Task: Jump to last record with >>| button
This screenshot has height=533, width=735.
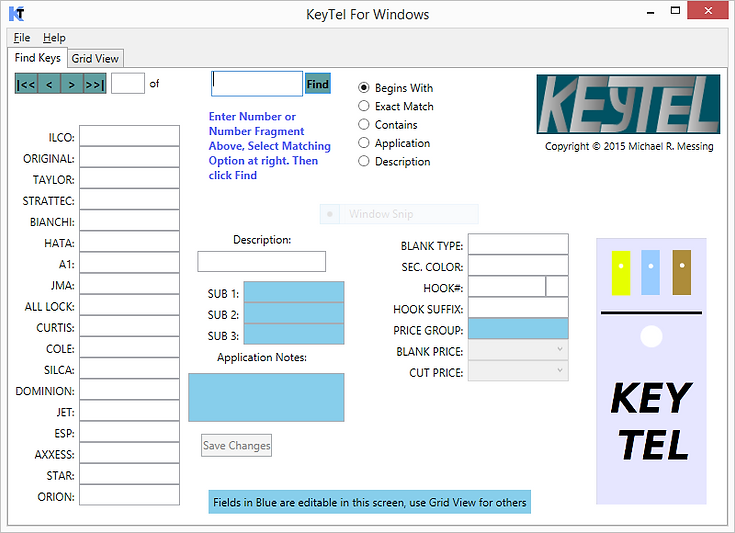Action: coord(95,84)
